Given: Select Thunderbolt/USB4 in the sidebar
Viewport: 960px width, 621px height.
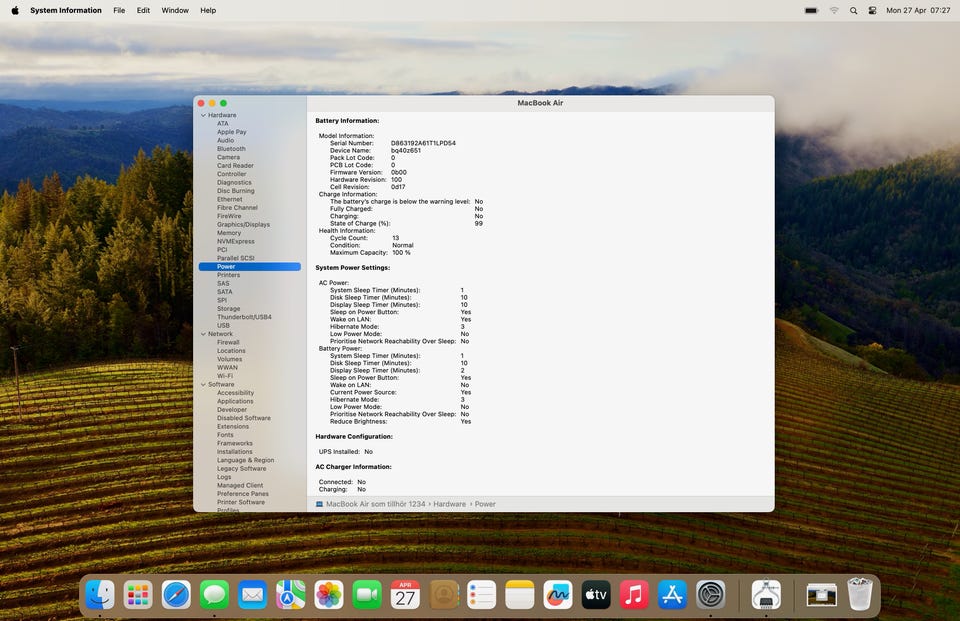Looking at the screenshot, I should tap(244, 317).
